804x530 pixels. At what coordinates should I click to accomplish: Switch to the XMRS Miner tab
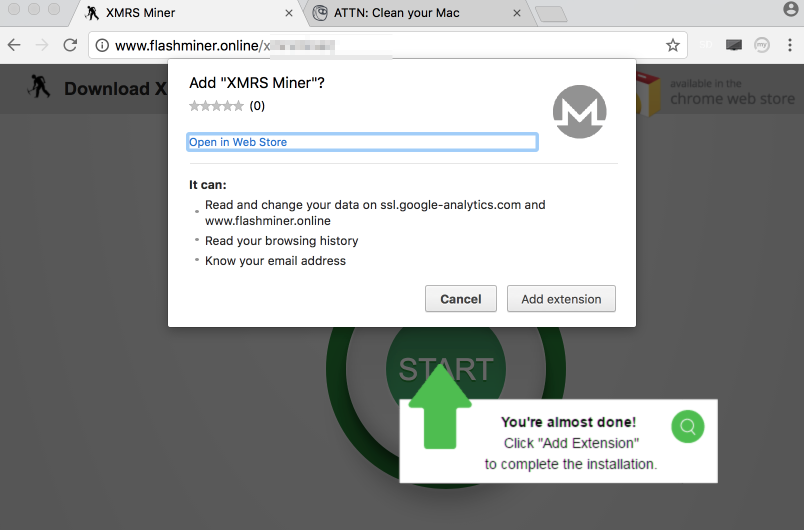pyautogui.click(x=180, y=13)
